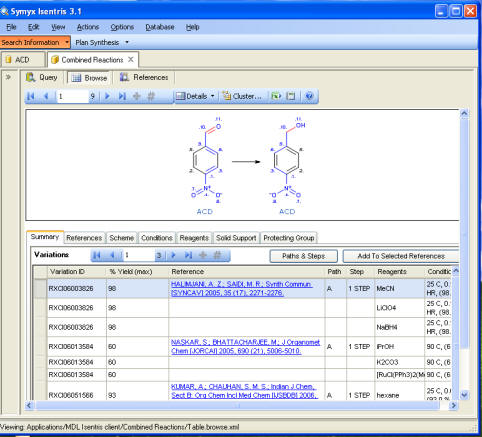Open the Help menu
482x437 pixels.
(192, 27)
